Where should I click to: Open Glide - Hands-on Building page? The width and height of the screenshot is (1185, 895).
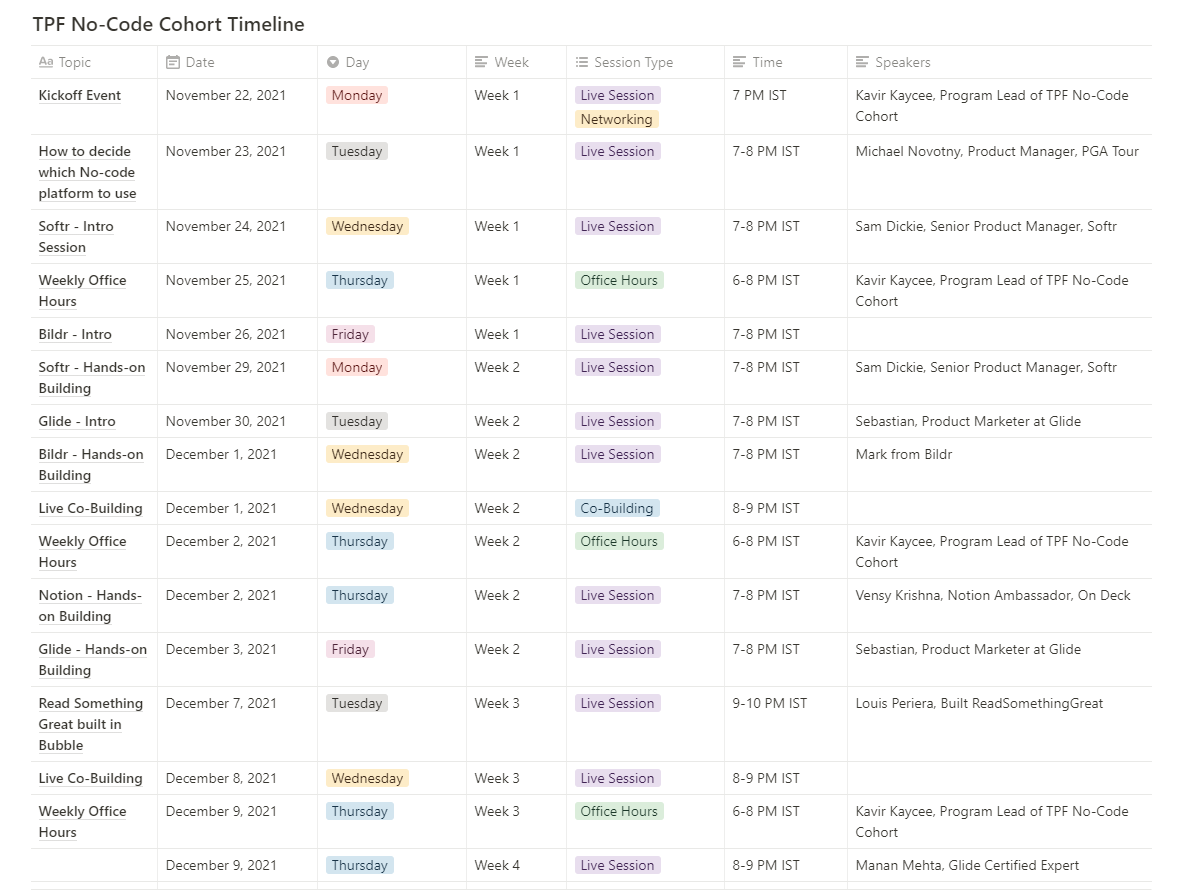[92, 660]
